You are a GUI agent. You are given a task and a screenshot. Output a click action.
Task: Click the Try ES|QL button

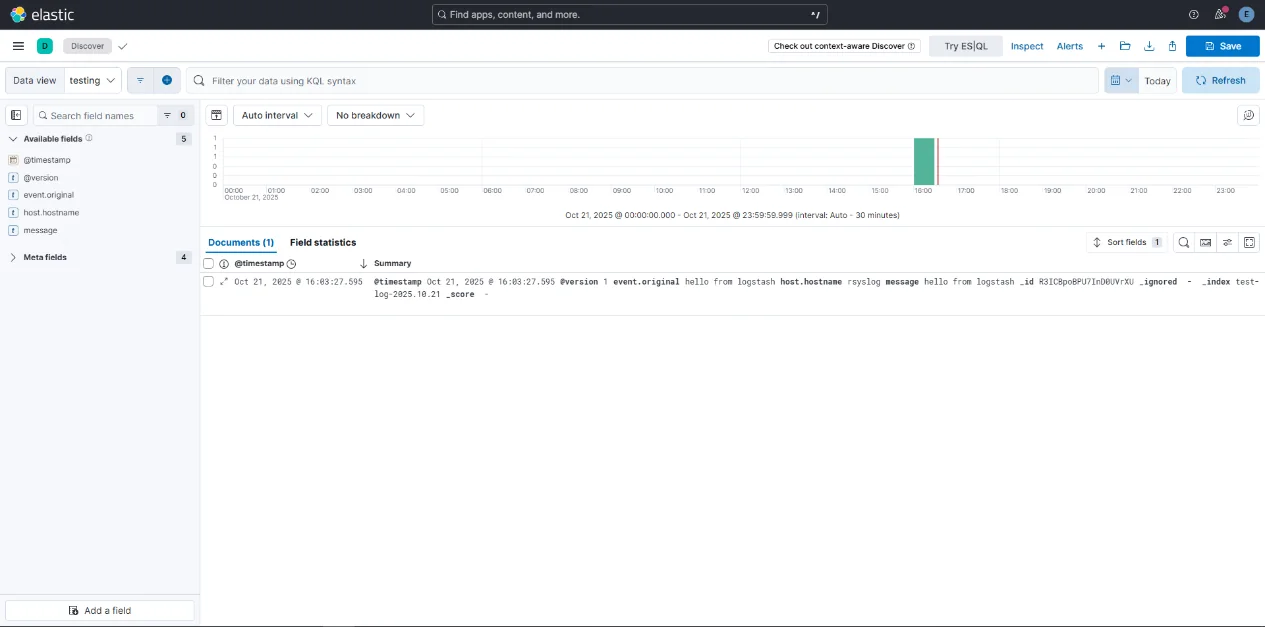click(x=966, y=46)
